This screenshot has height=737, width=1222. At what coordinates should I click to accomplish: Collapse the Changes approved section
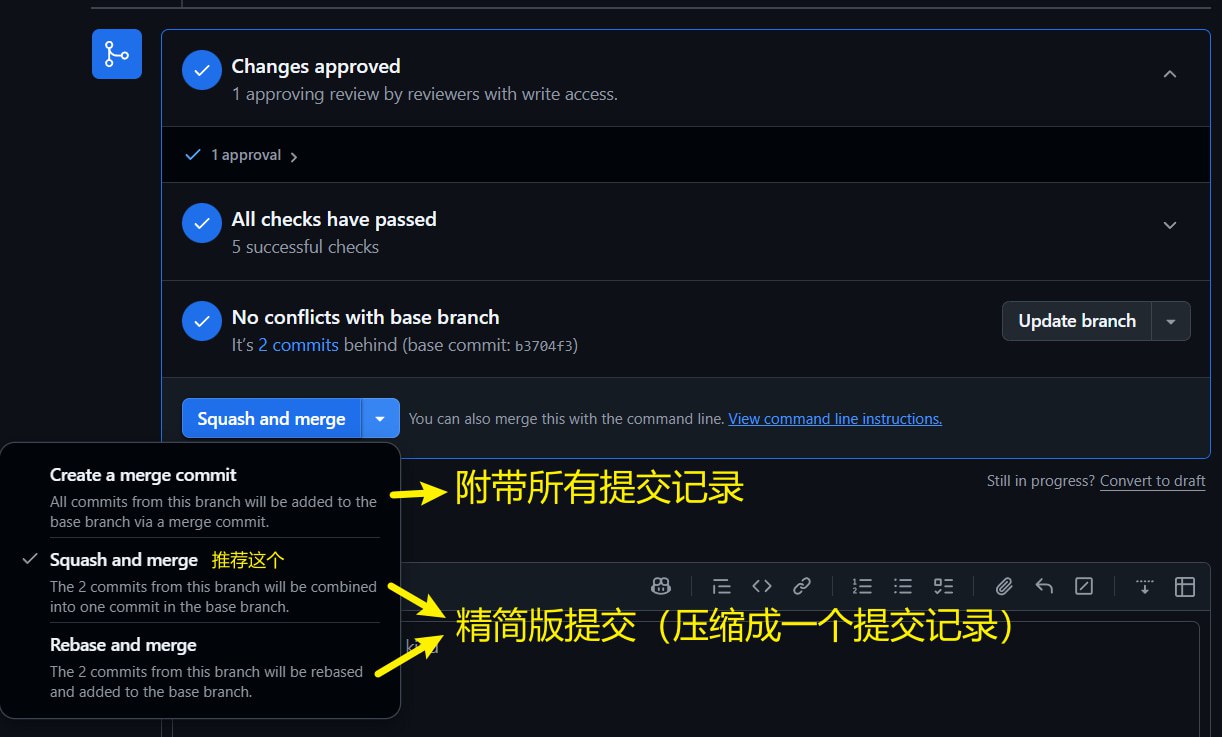(x=1170, y=75)
